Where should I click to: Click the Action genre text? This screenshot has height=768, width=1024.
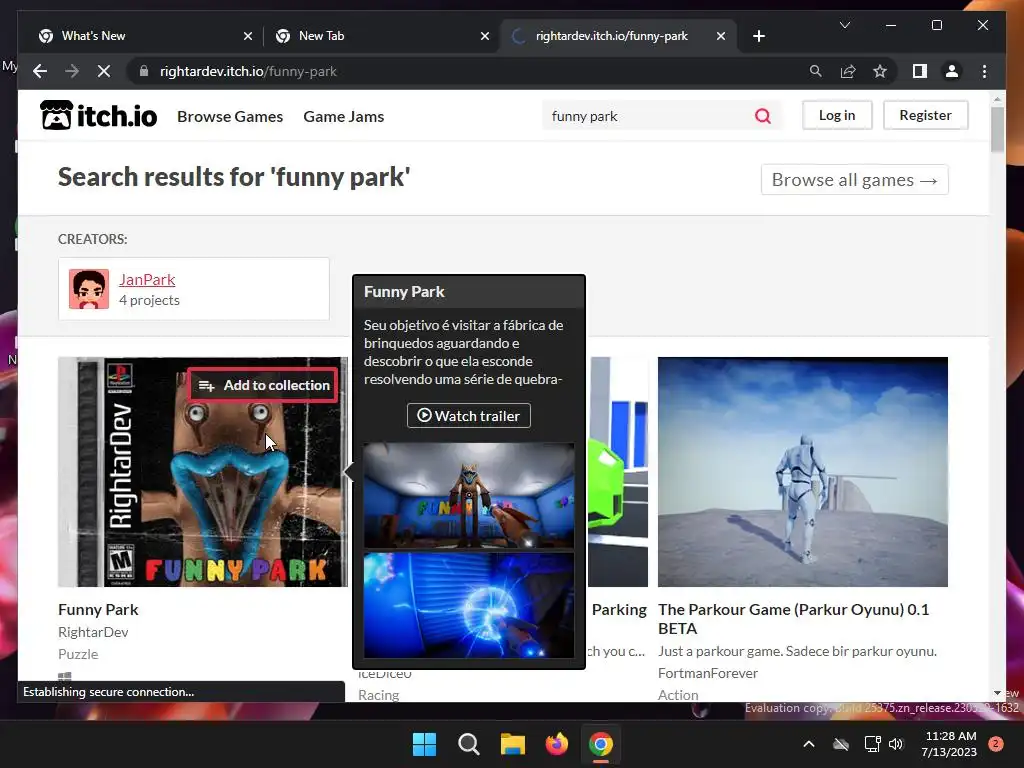pos(678,695)
